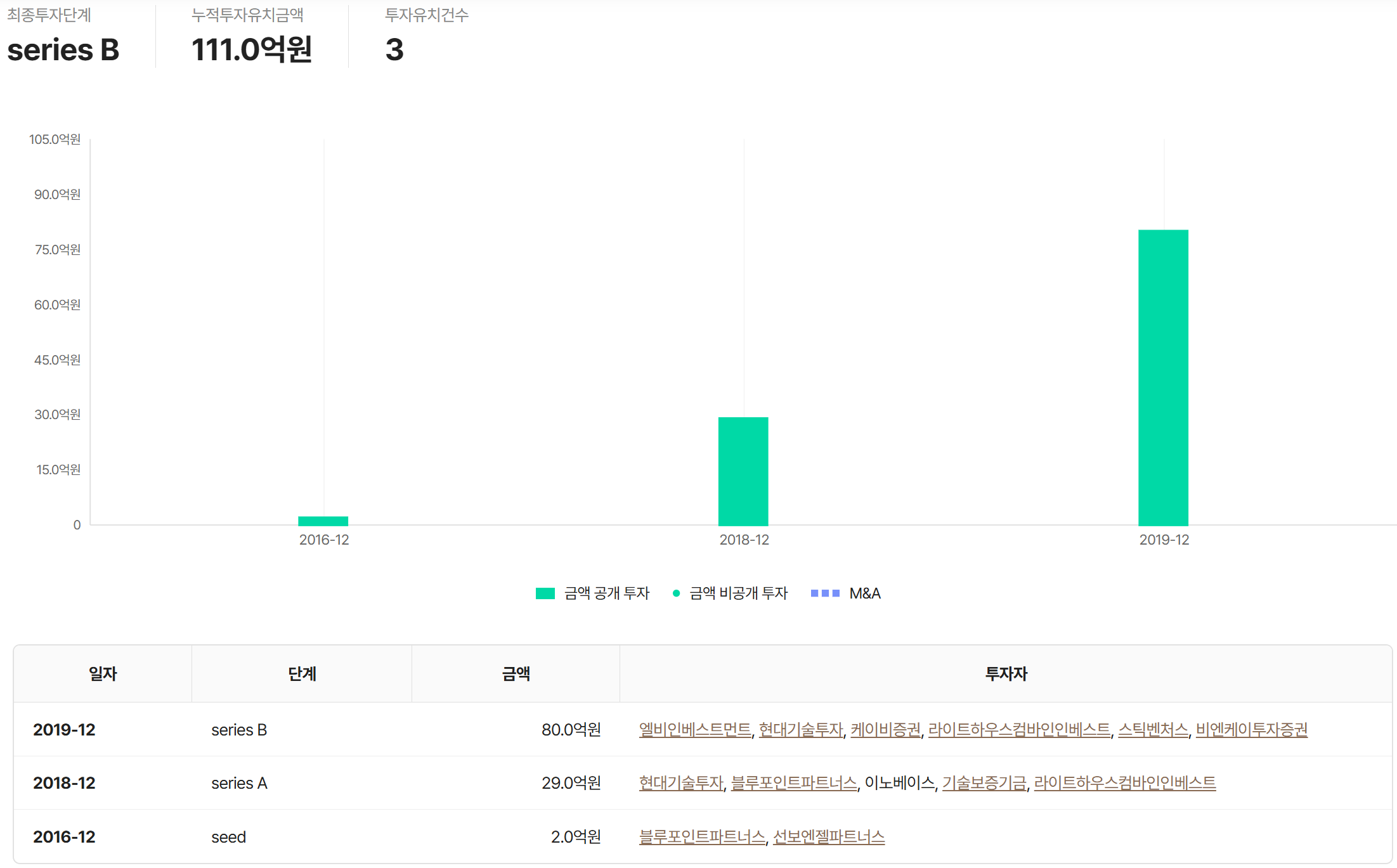Click the 2018-12 investment bar
This screenshot has height=868, width=1397.
pyautogui.click(x=743, y=471)
